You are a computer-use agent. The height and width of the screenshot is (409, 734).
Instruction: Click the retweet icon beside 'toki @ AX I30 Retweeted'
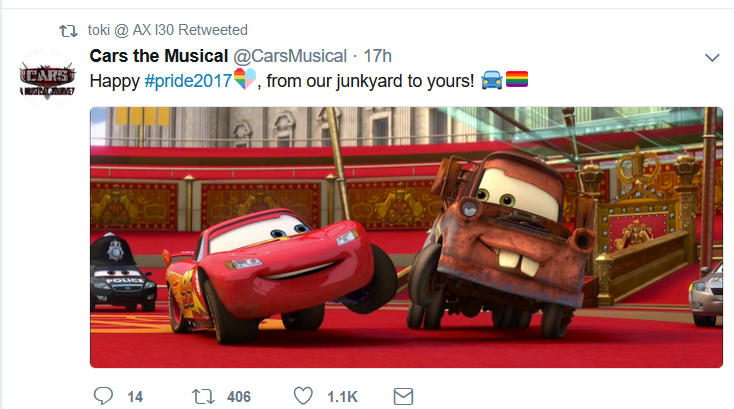tap(68, 31)
